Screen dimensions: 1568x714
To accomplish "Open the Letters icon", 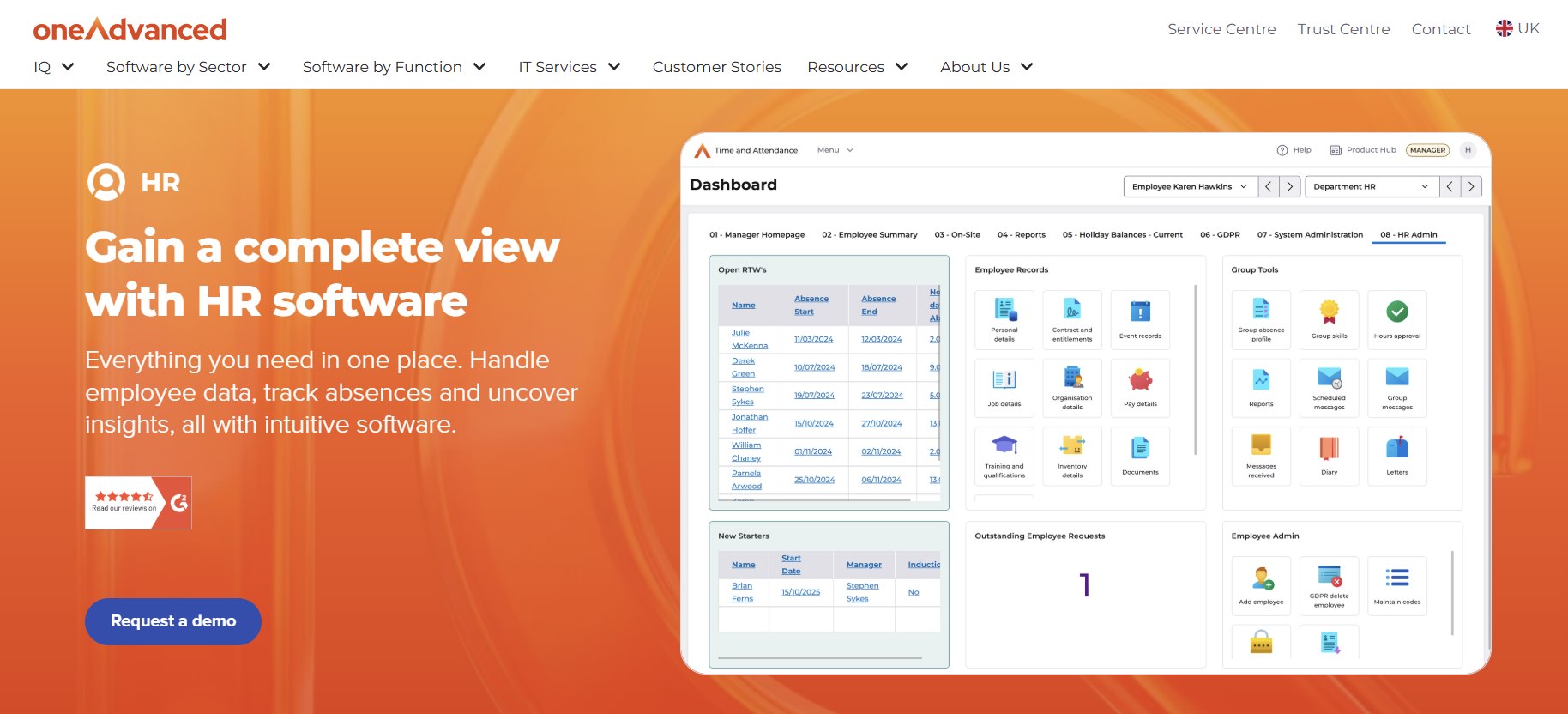I will (x=1397, y=456).
